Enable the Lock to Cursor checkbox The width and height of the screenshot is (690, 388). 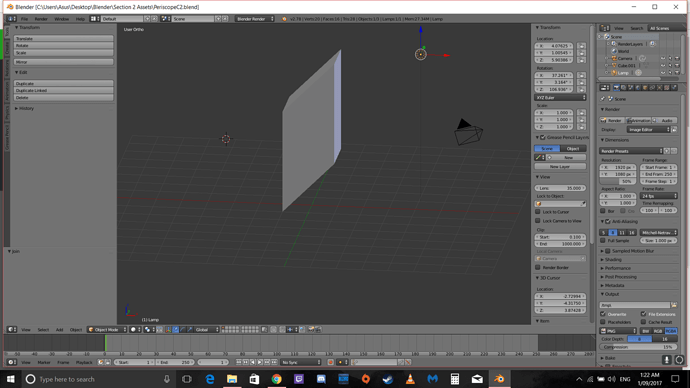click(x=538, y=212)
